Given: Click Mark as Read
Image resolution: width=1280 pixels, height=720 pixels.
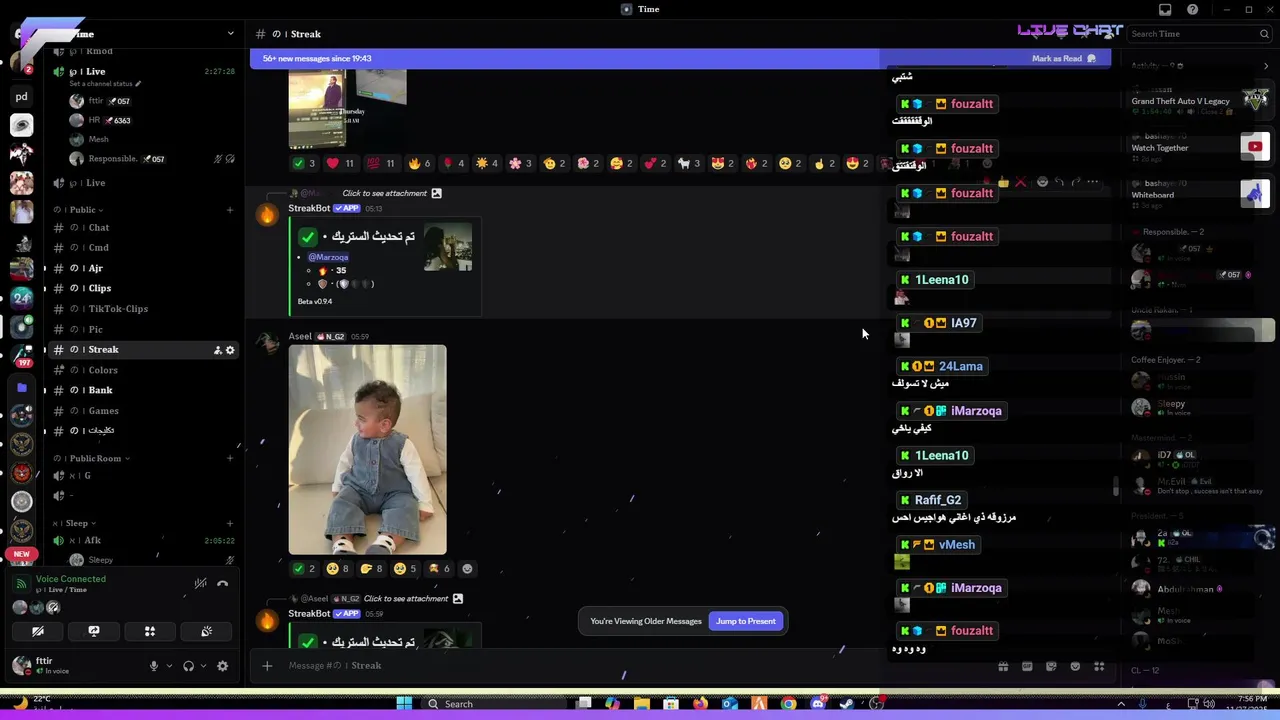Looking at the screenshot, I should pyautogui.click(x=1064, y=59).
